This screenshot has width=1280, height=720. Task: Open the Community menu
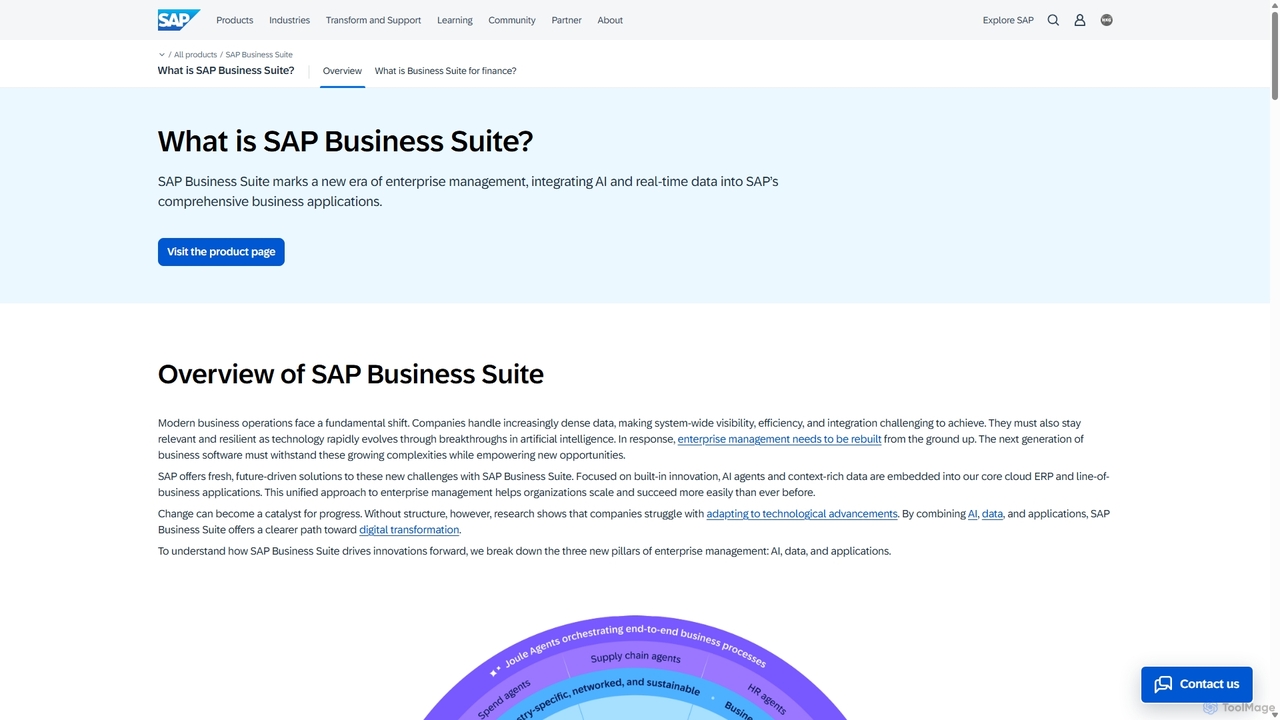[512, 20]
